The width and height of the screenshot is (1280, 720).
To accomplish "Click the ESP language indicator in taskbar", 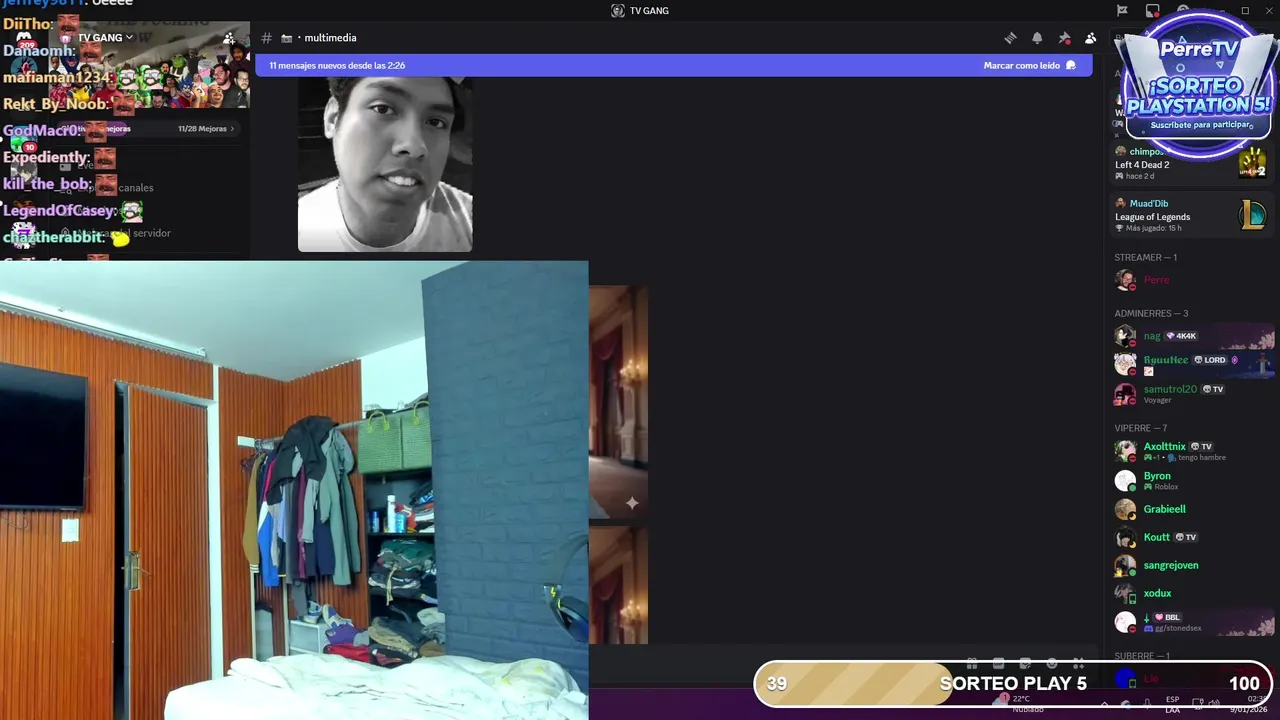I will 1172,704.
